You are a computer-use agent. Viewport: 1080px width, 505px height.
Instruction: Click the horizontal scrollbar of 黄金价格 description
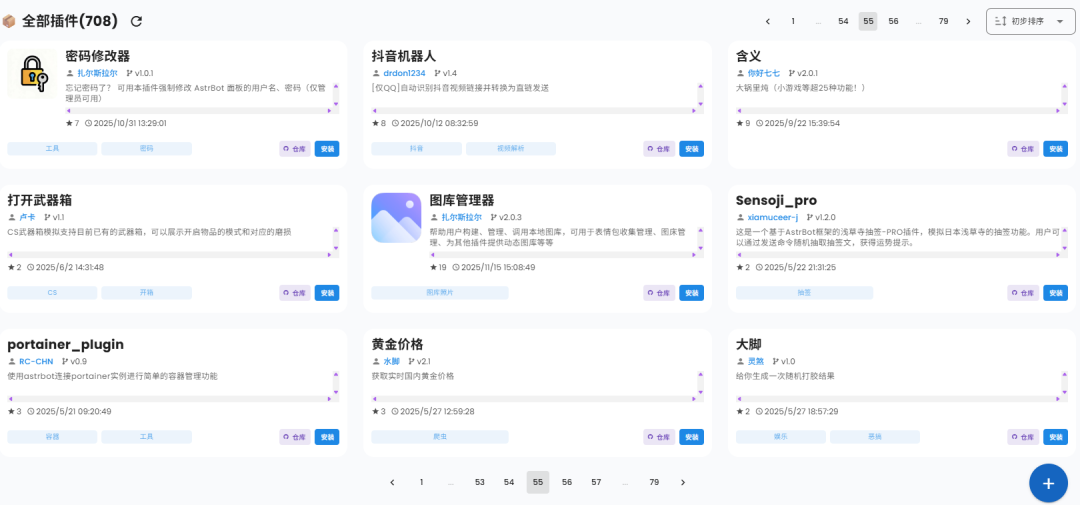(533, 398)
